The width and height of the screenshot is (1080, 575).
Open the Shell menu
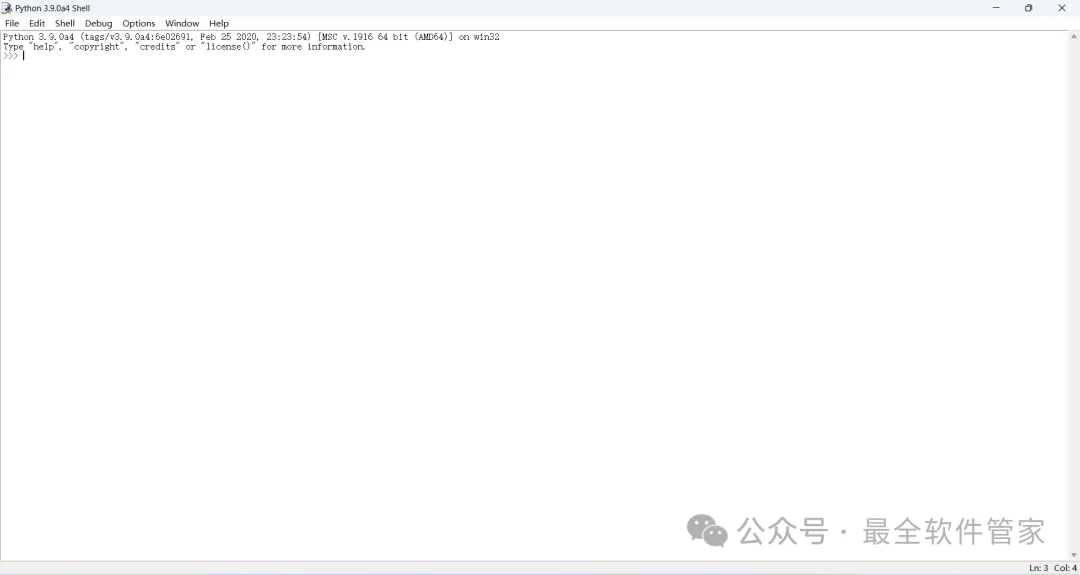65,23
